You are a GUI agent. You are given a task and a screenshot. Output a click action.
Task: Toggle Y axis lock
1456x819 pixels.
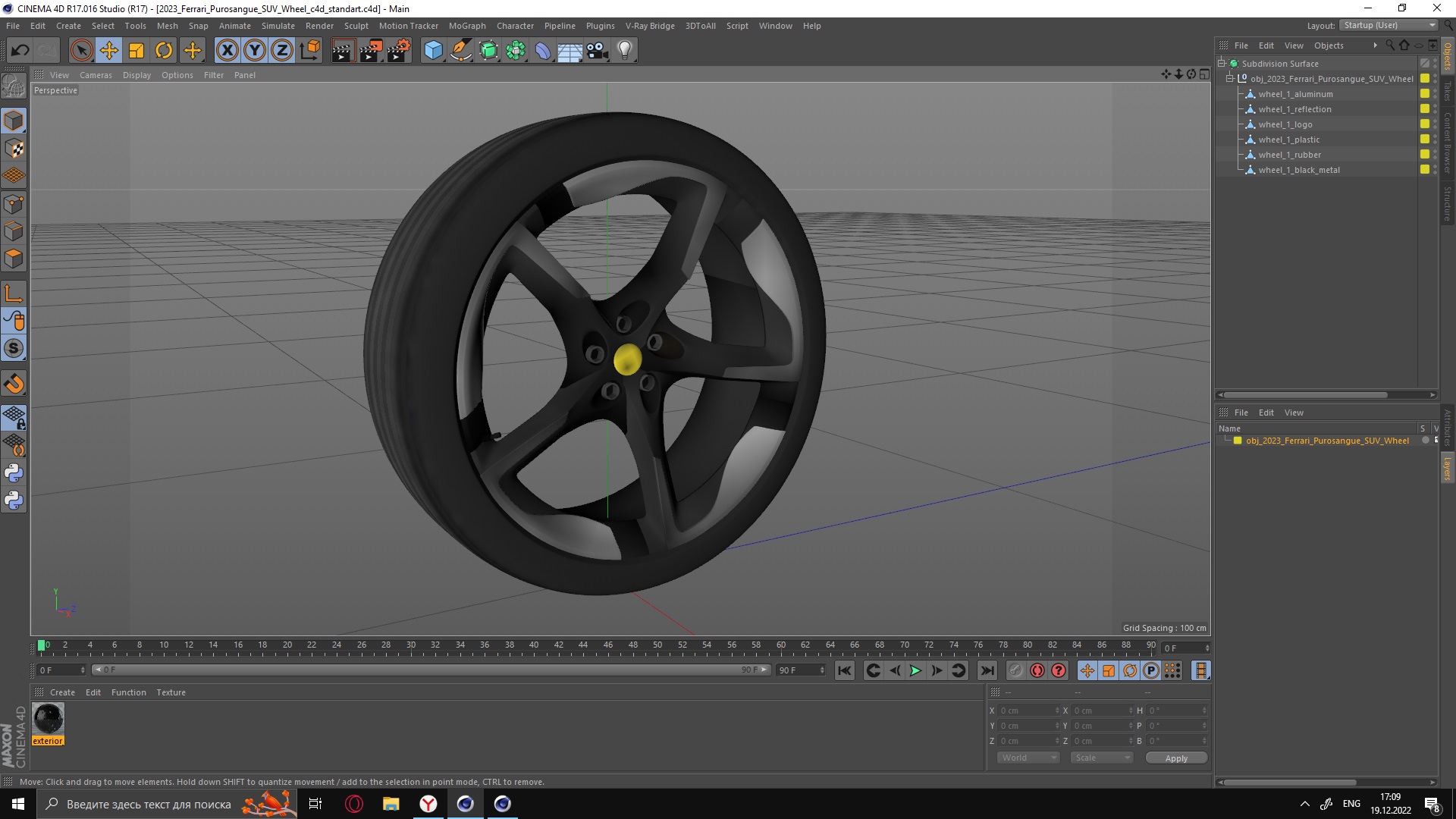(255, 51)
